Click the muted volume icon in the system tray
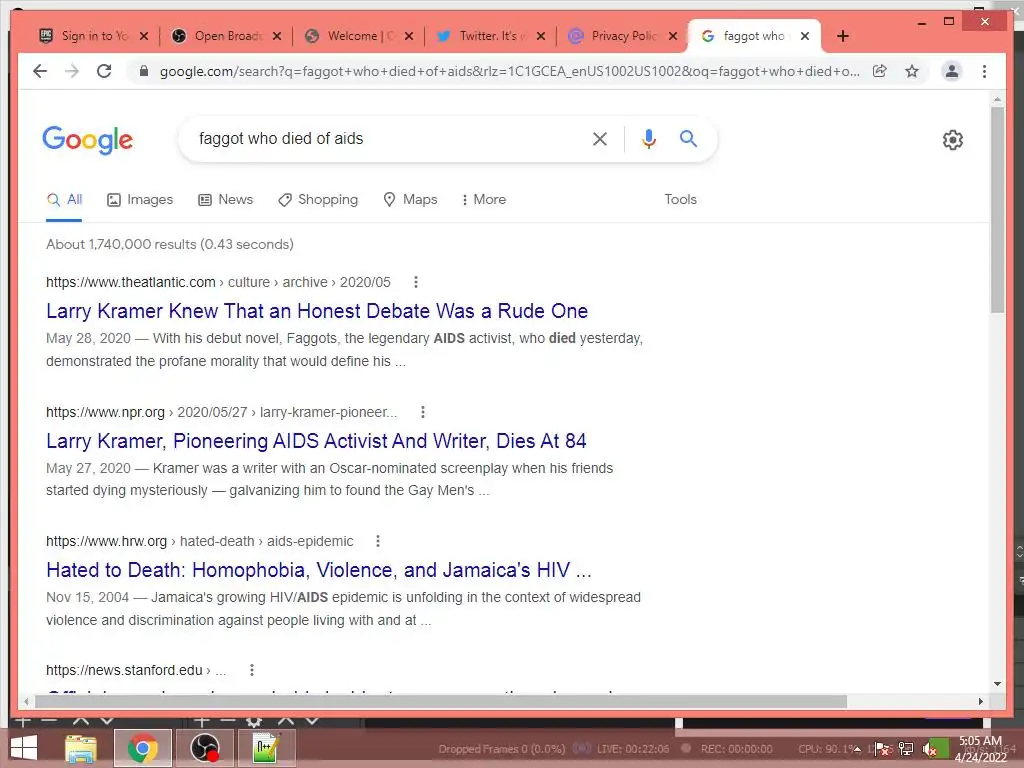This screenshot has height=768, width=1024. tap(930, 749)
